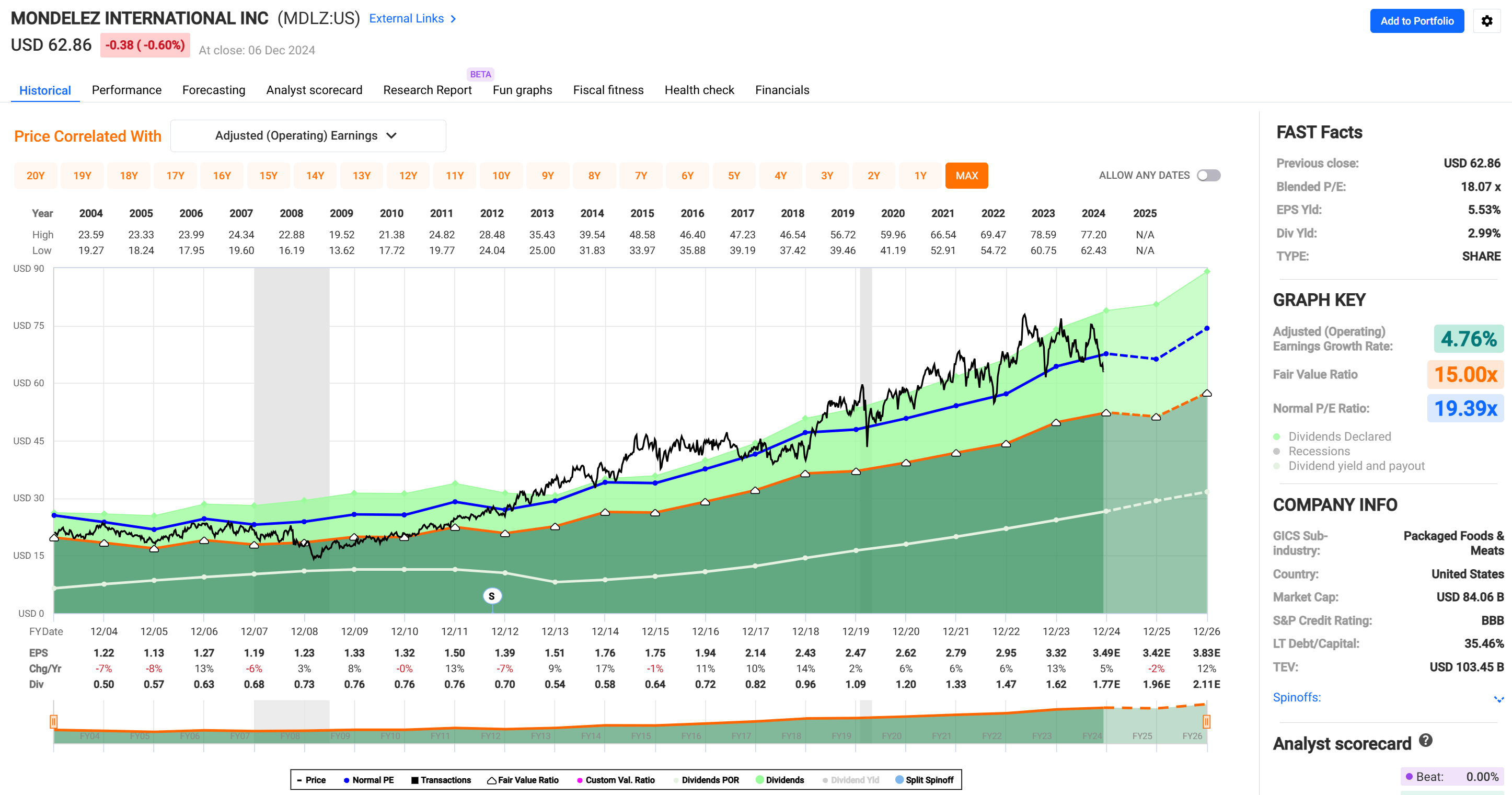Screen dimensions: 1512x795
Task: Open the Adjusted (Operating) Earnings dropdown
Action: [307, 135]
